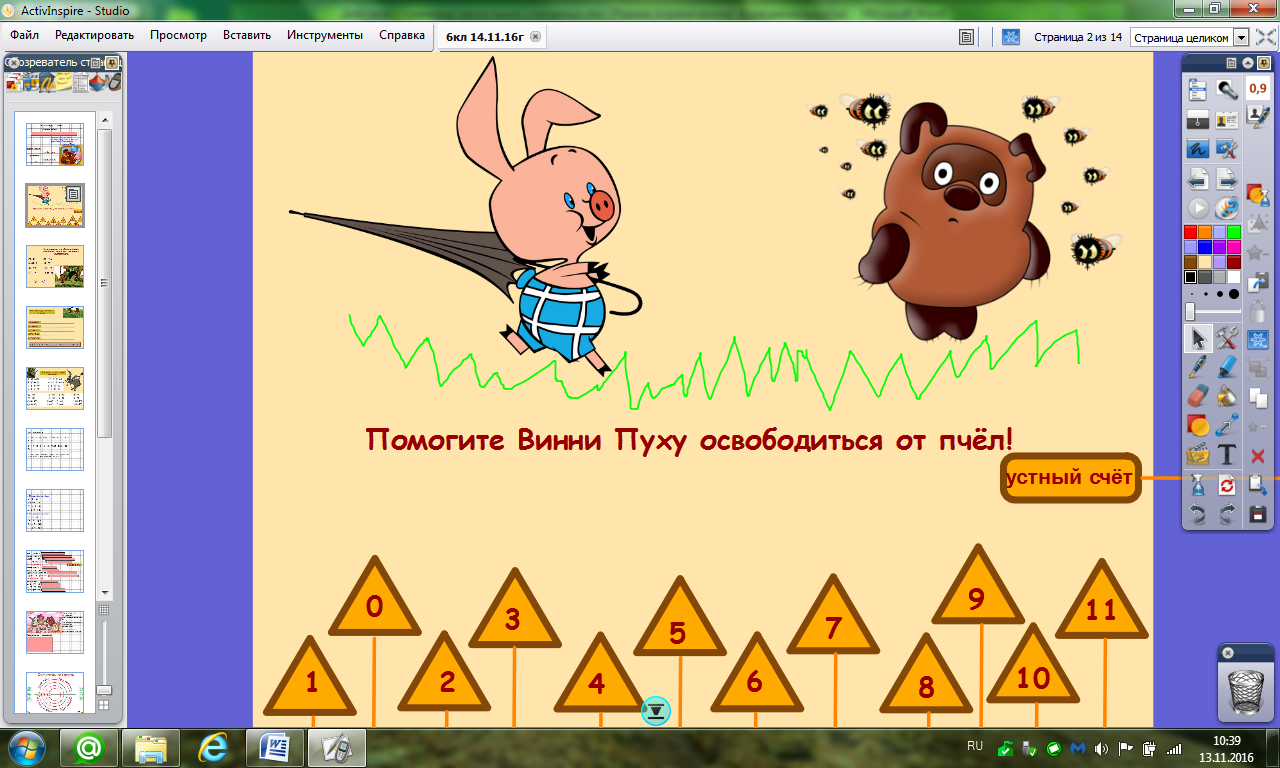This screenshot has width=1280, height=768.
Task: Click the Clear spray bottle icon
Action: 1198,486
